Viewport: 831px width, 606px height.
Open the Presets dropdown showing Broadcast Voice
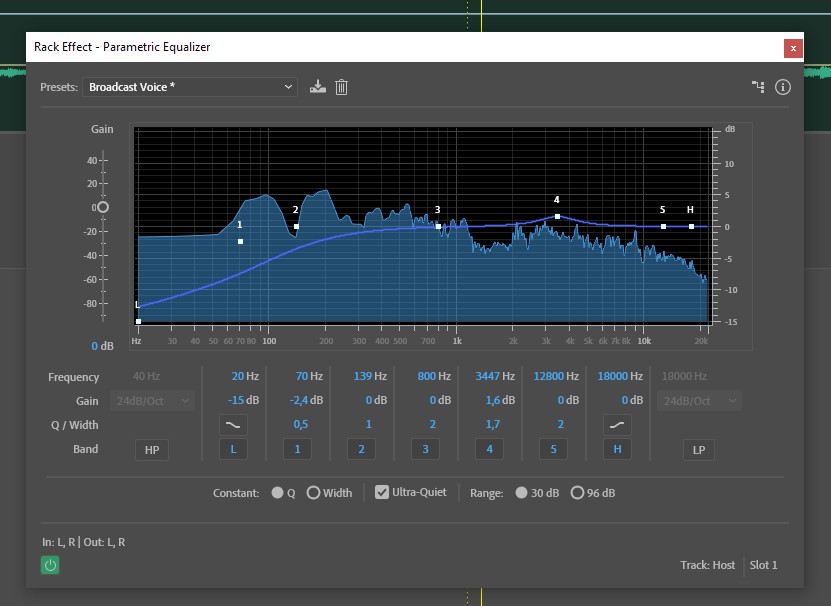190,87
